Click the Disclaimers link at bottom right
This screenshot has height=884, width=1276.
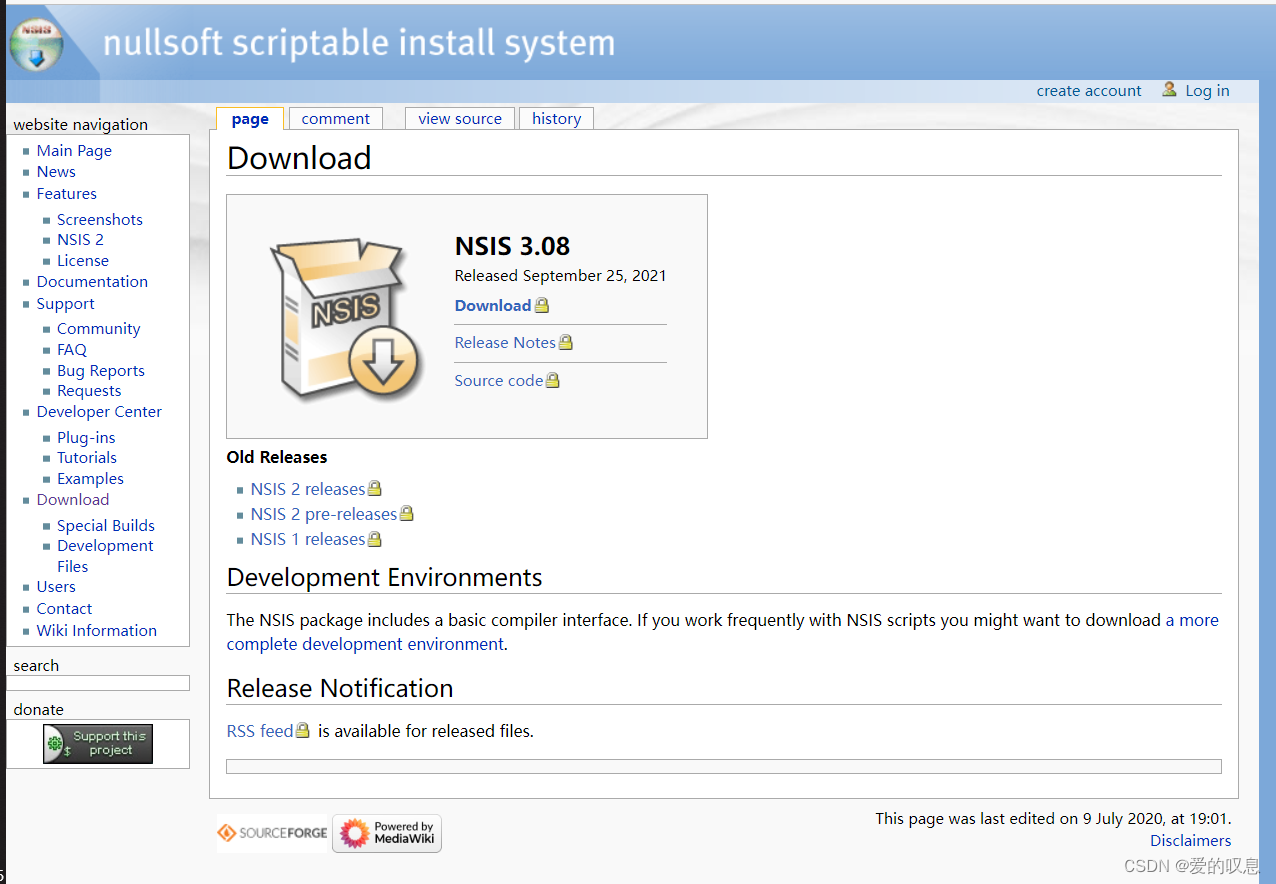[x=1190, y=840]
